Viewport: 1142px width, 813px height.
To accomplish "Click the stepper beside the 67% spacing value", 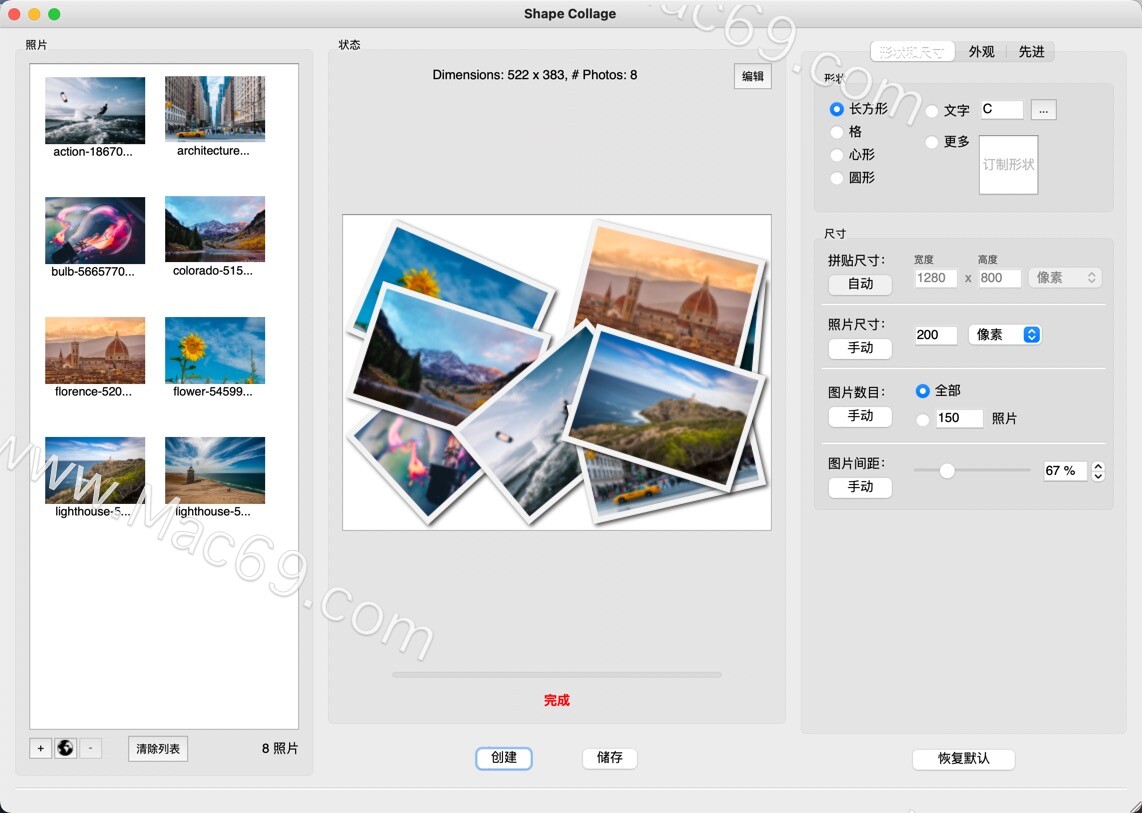I will 1097,470.
